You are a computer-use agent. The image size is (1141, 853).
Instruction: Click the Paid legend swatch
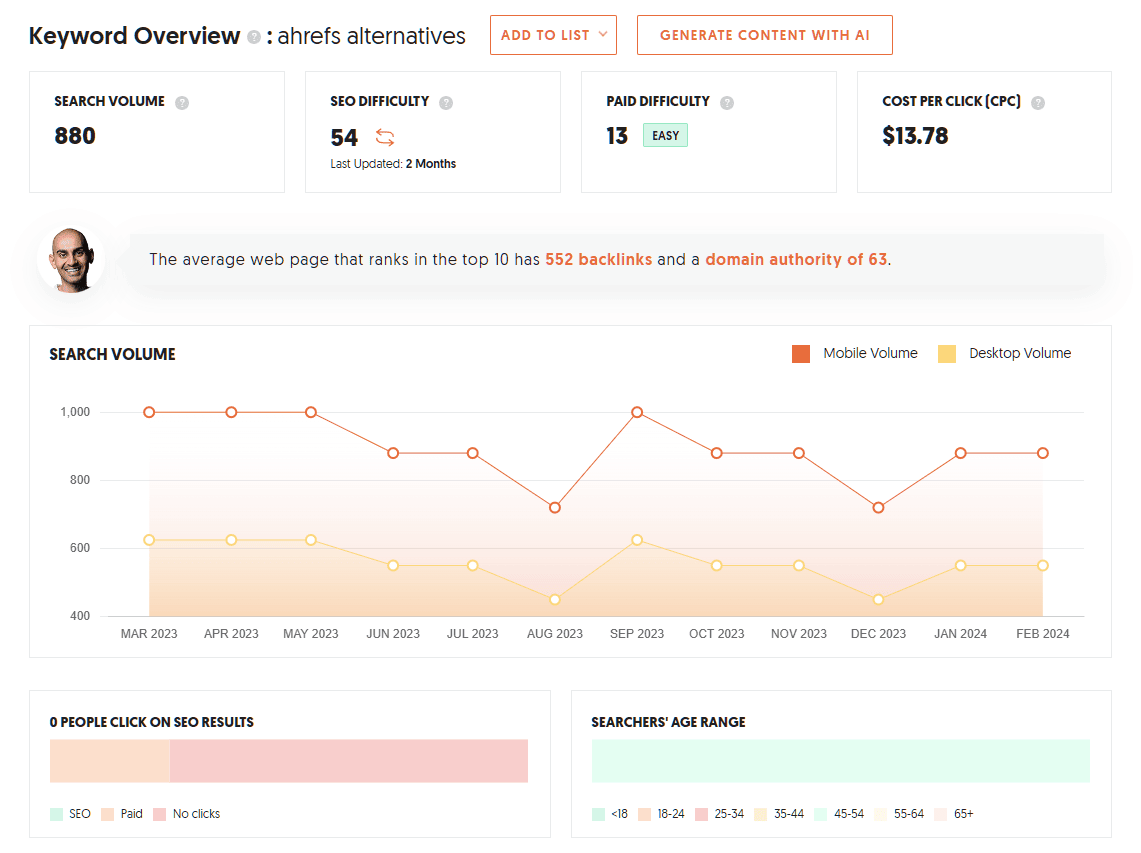108,814
